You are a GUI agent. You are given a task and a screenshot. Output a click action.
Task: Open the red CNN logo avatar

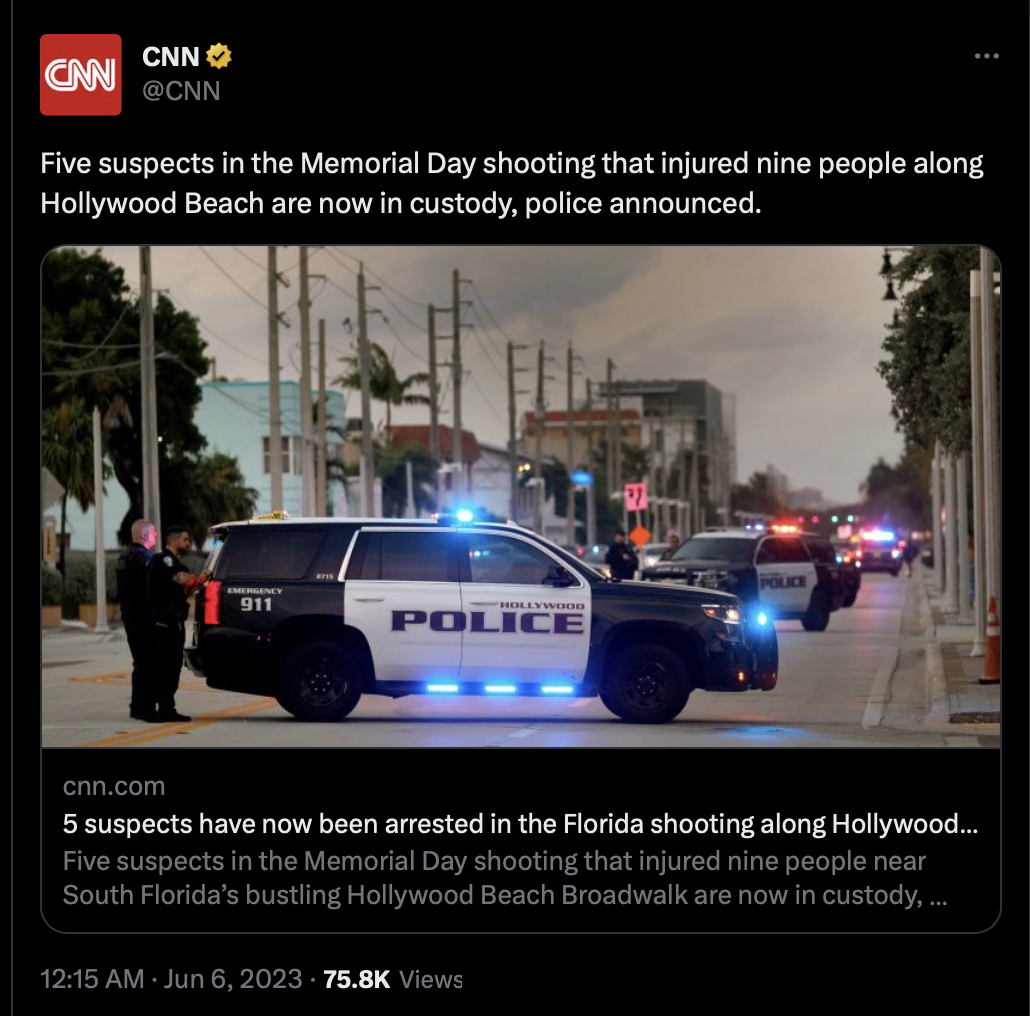pos(80,75)
